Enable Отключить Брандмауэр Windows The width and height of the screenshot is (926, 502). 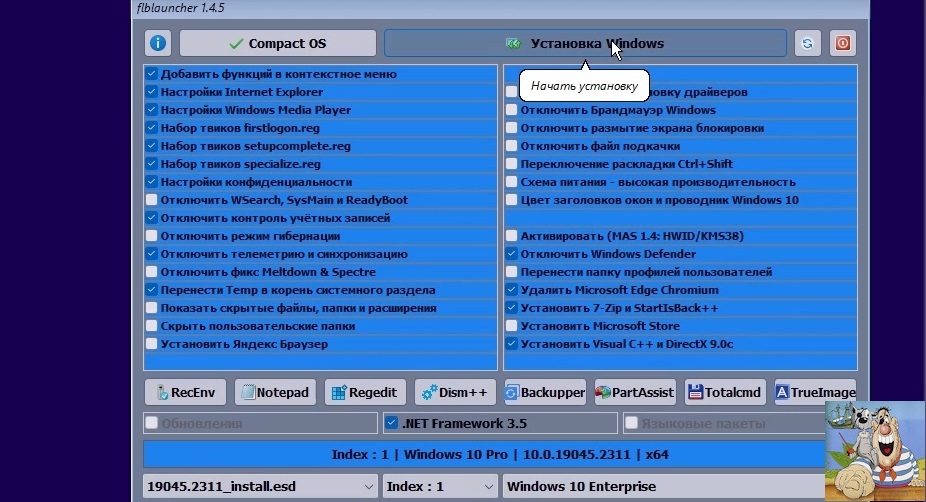[511, 110]
